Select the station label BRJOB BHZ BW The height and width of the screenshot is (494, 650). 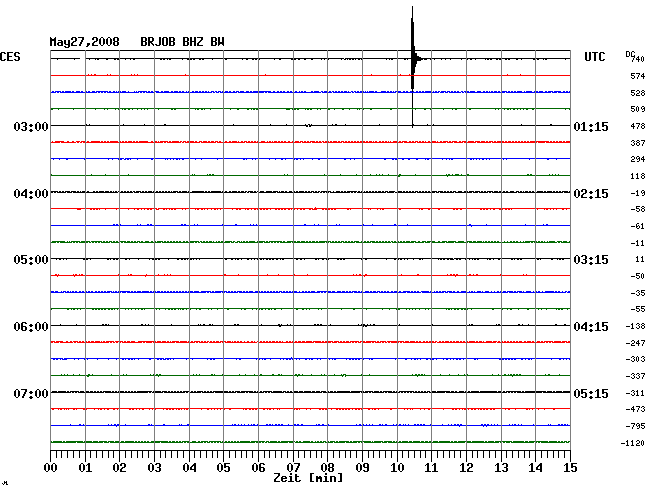182,42
